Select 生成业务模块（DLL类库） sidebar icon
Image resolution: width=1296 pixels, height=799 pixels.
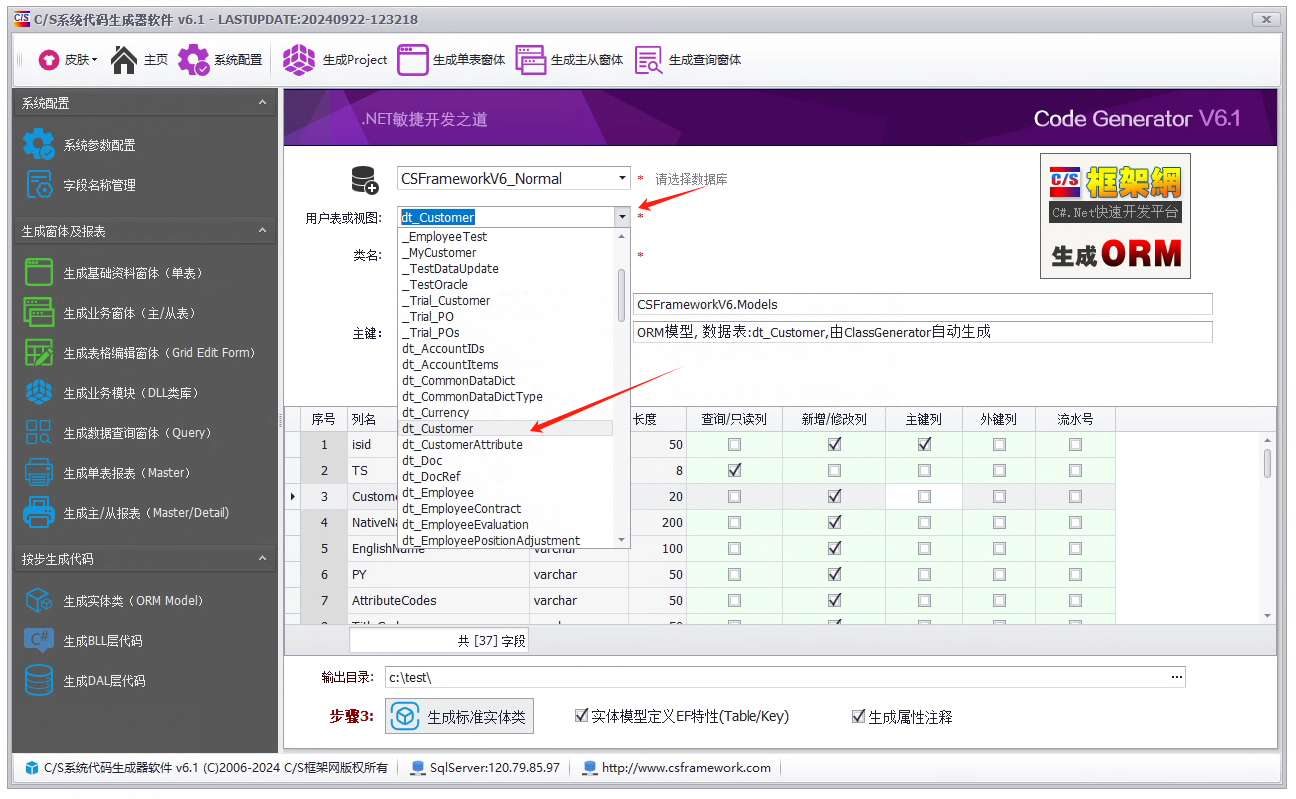(39, 392)
